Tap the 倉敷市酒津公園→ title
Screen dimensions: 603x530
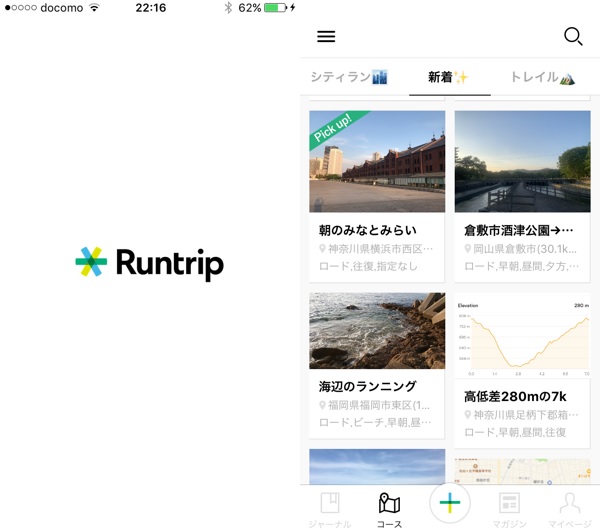tap(518, 230)
